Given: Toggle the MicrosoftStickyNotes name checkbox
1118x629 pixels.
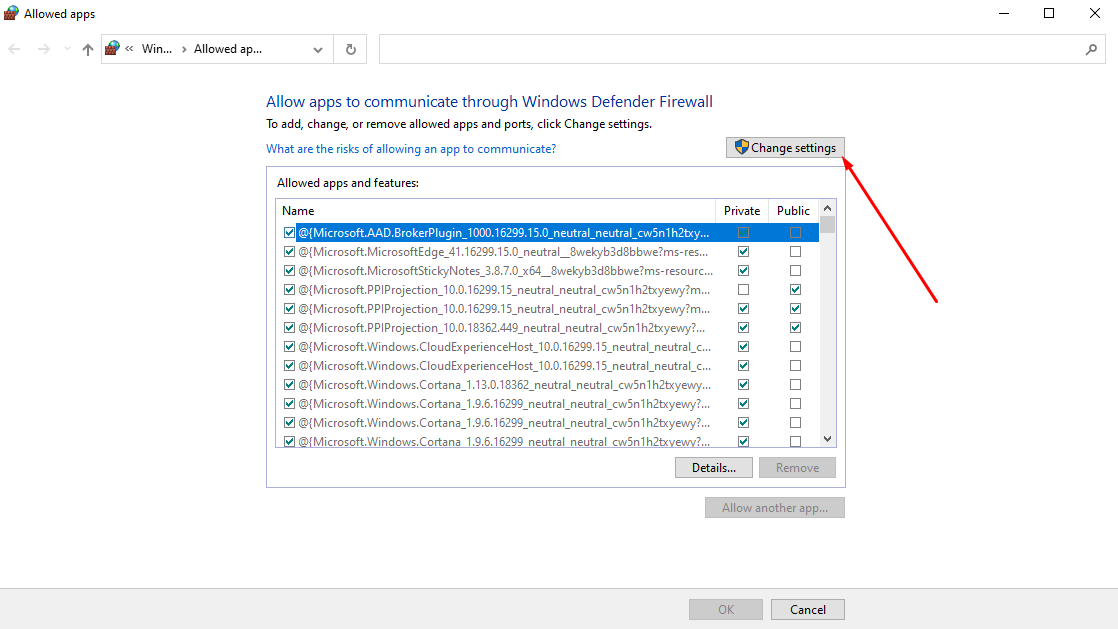Looking at the screenshot, I should 289,270.
